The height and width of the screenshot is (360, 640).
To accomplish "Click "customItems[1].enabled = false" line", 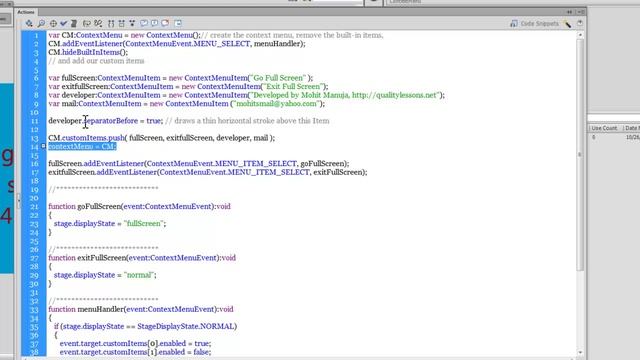I will 135,352.
